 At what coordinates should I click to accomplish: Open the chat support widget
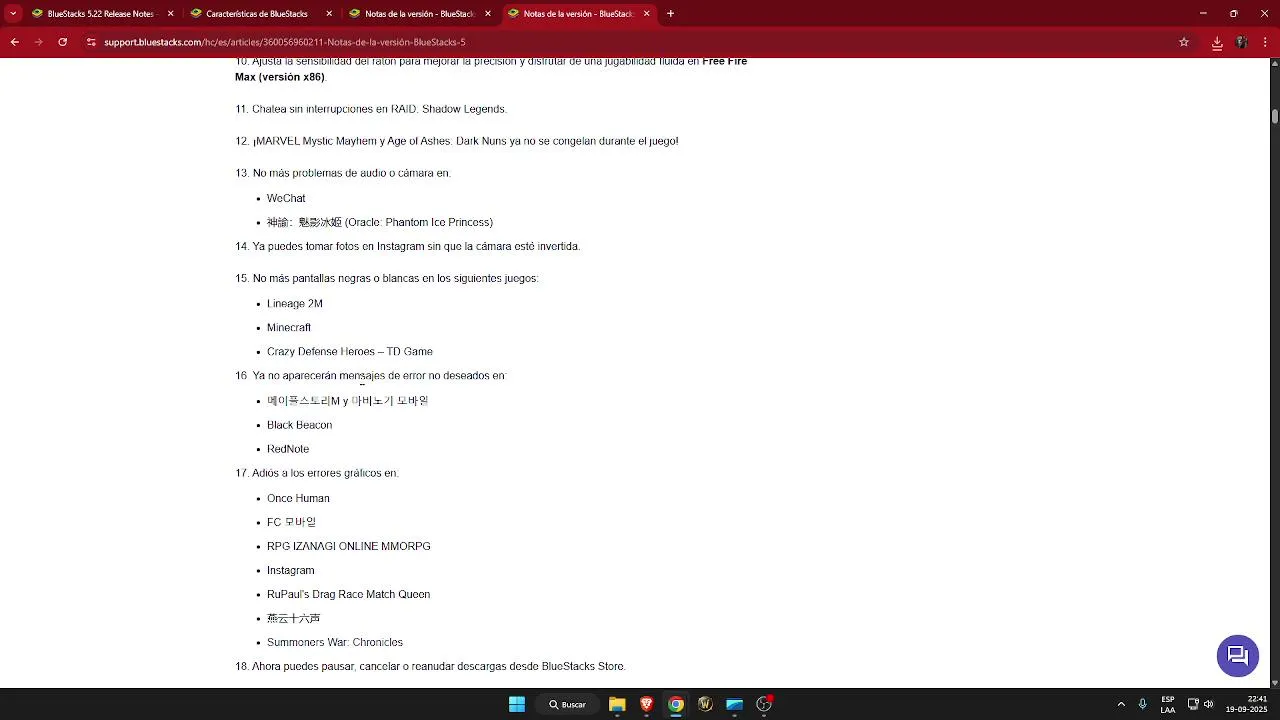1237,655
